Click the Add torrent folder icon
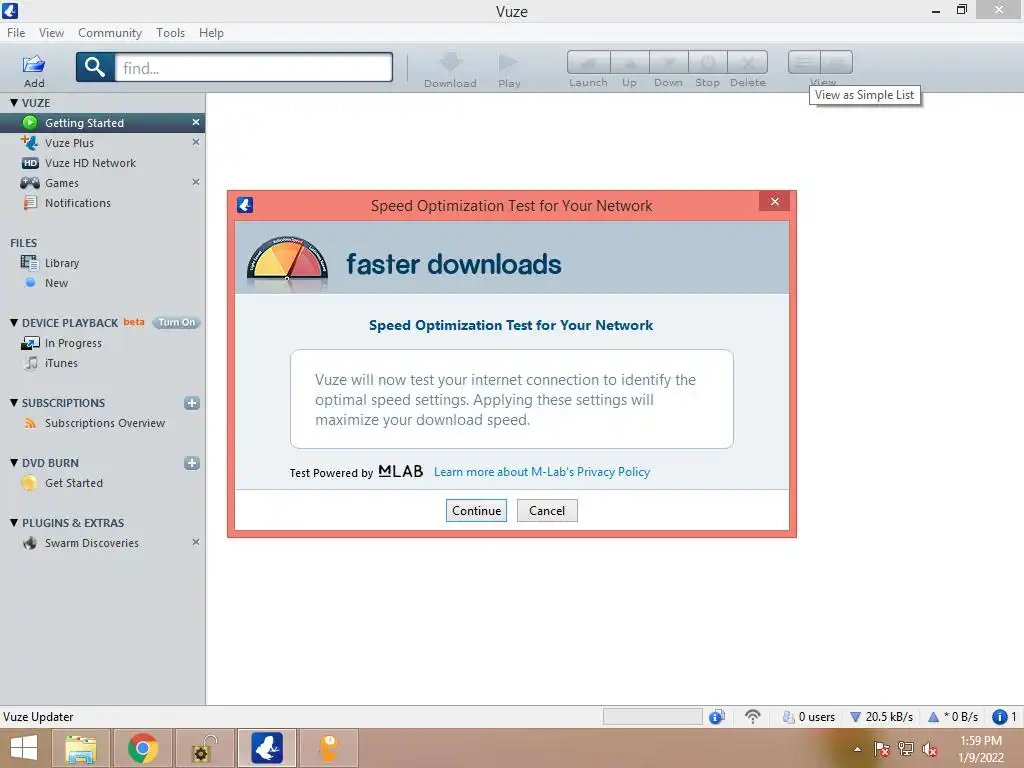Screen dimensions: 1024x768 [x=34, y=65]
